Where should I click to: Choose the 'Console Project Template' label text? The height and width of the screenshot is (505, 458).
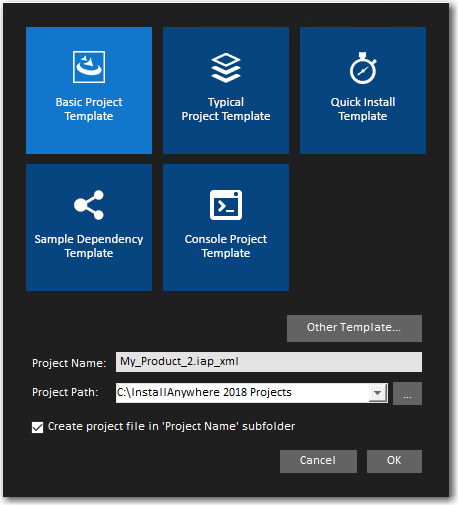click(226, 246)
